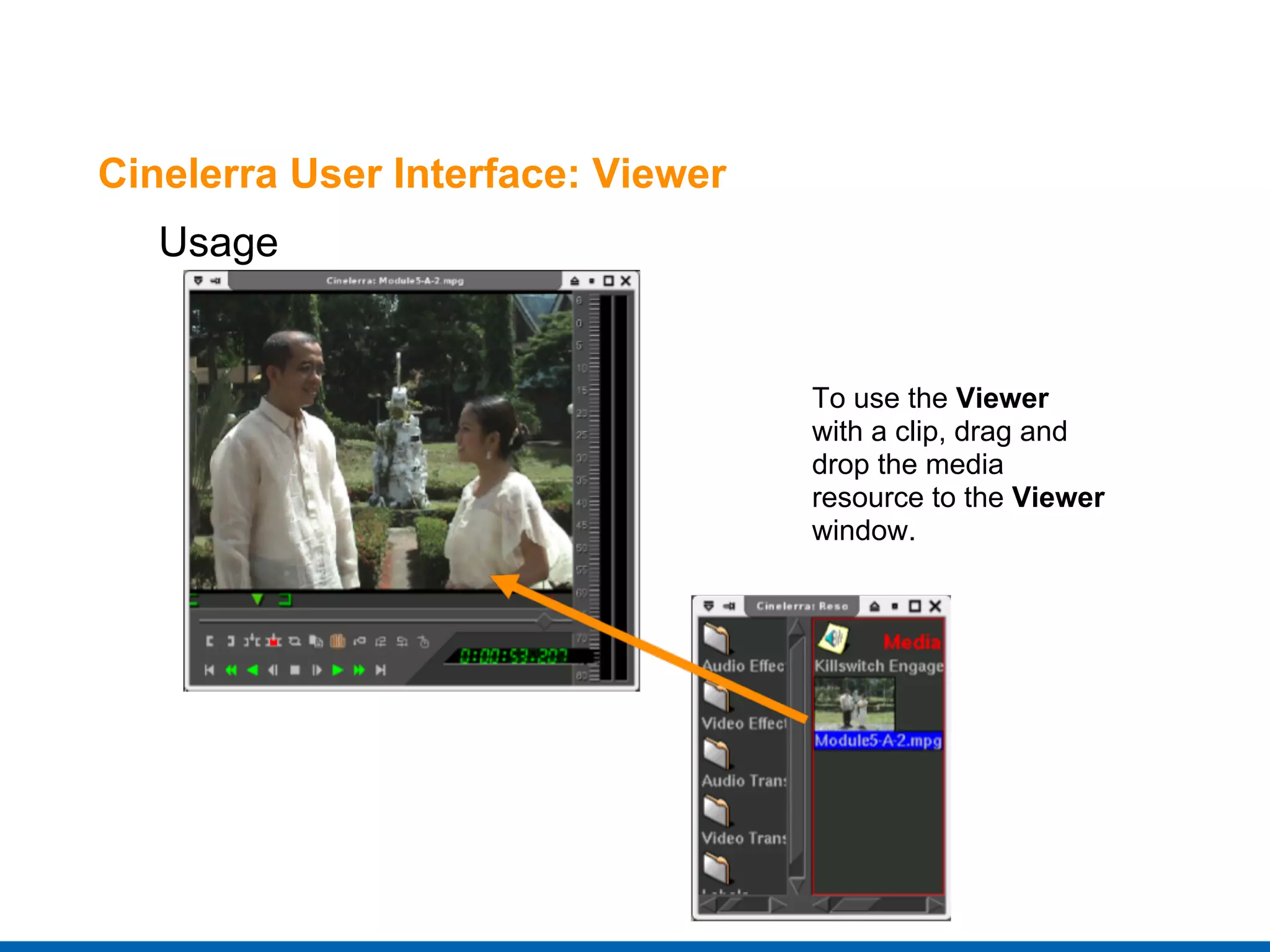This screenshot has height=952, width=1270.
Task: Click the shade-up icon in Viewer title bar
Action: (x=575, y=281)
